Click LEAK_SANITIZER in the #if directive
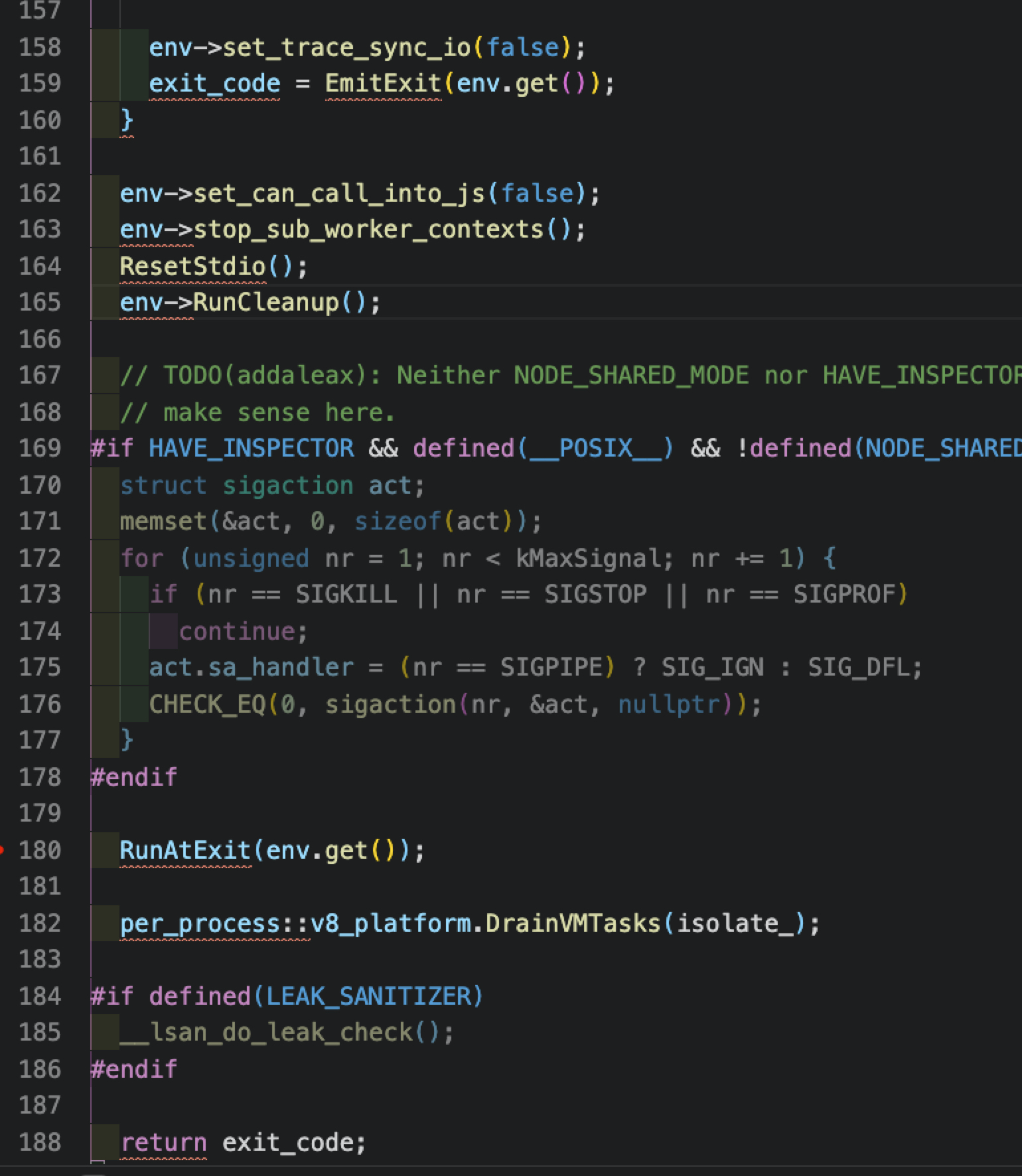 (x=368, y=996)
